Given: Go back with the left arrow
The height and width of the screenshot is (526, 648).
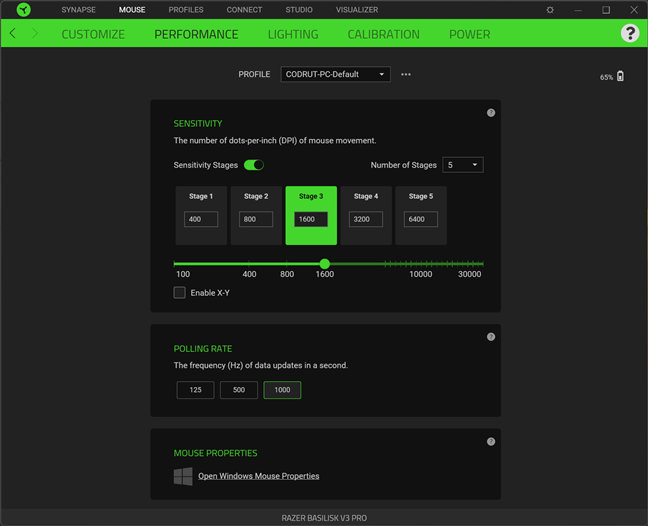Looking at the screenshot, I should point(13,33).
